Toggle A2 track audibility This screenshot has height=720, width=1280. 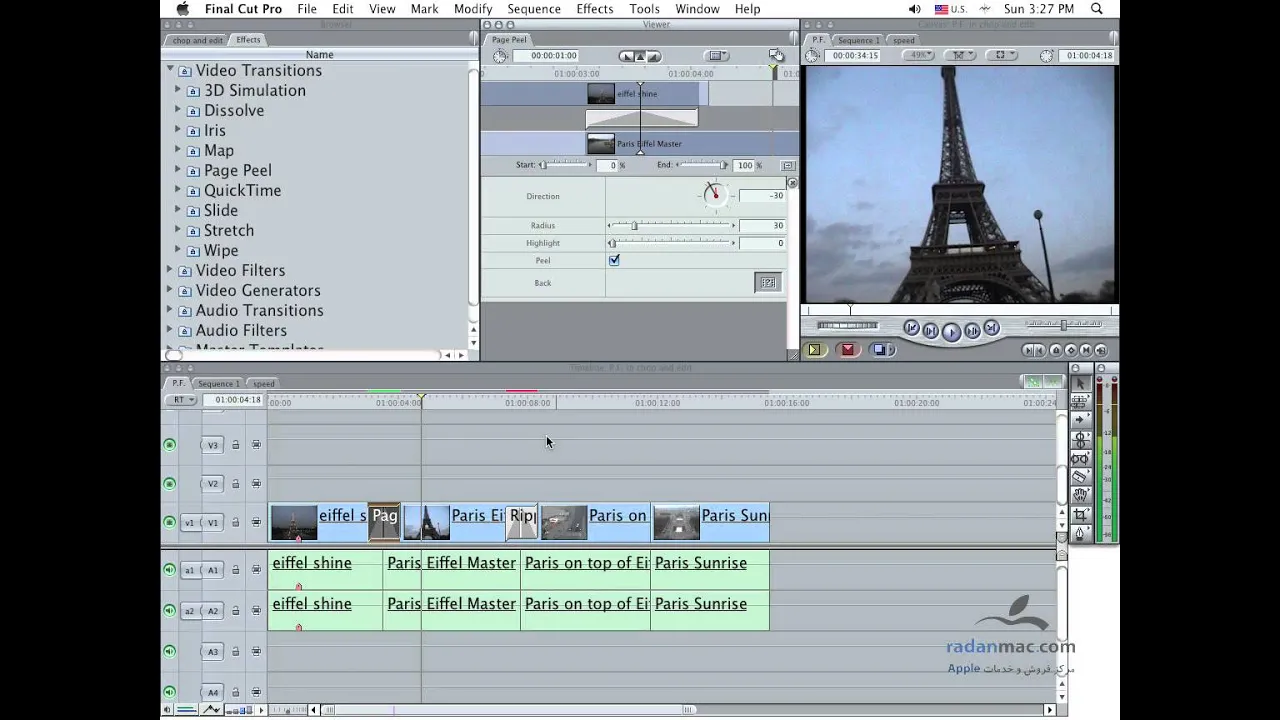point(169,611)
